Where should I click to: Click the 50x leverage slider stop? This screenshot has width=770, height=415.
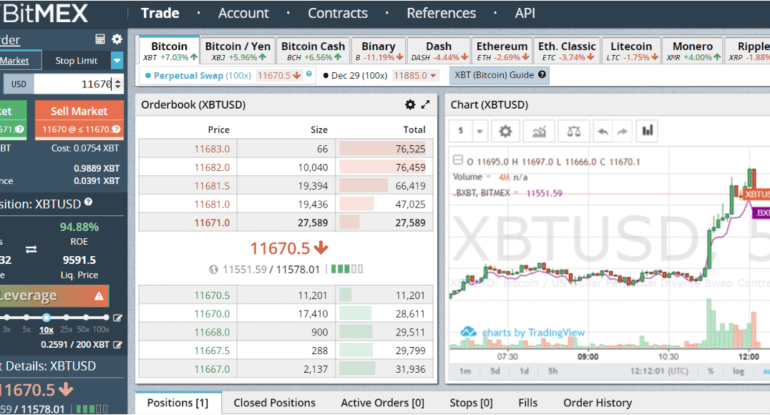[x=86, y=317]
